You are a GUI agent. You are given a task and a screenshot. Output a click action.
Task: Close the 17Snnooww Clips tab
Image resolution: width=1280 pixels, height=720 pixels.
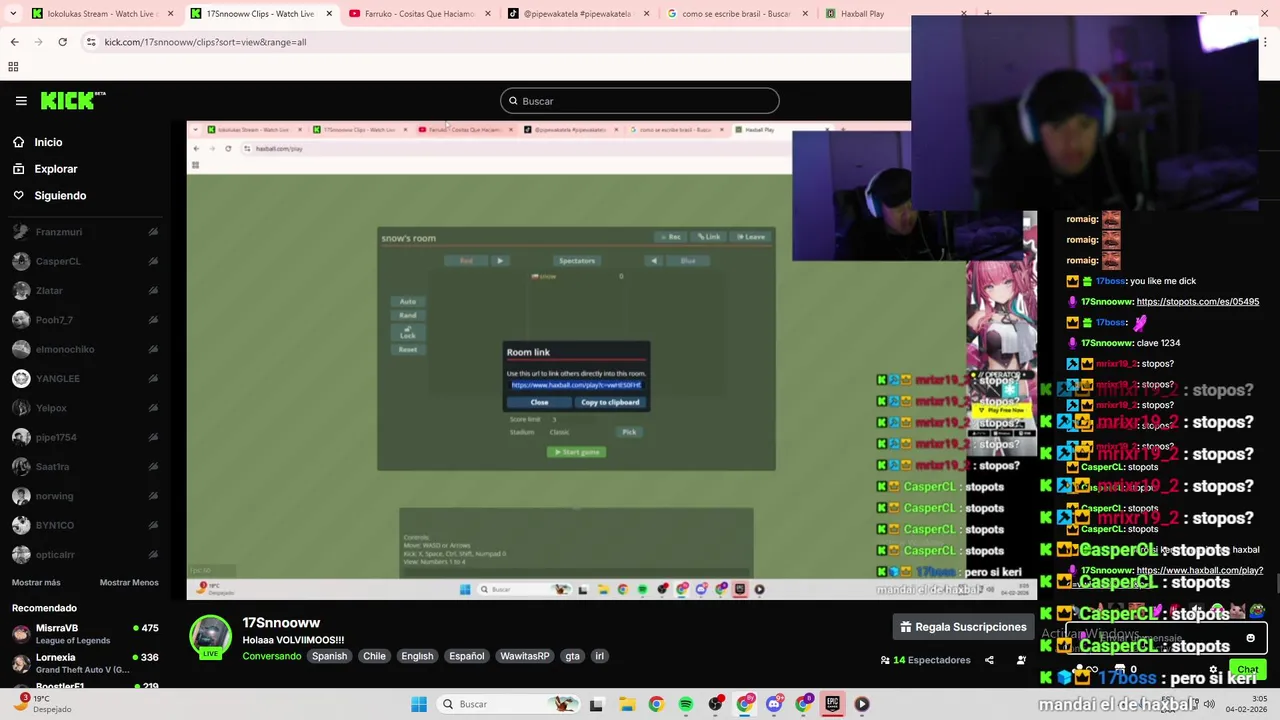tap(329, 14)
